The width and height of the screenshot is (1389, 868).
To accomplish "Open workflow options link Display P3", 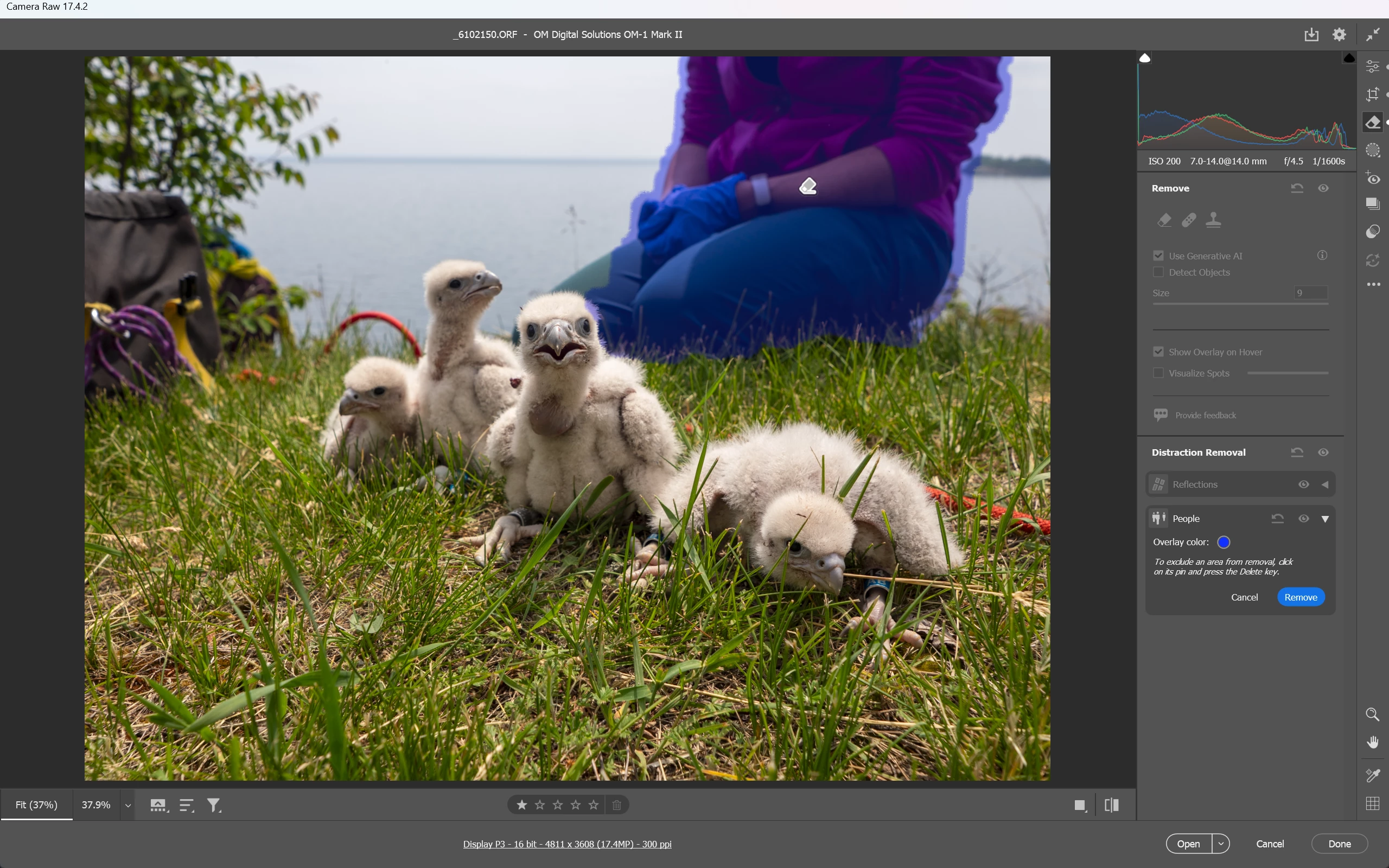I will tap(567, 844).
